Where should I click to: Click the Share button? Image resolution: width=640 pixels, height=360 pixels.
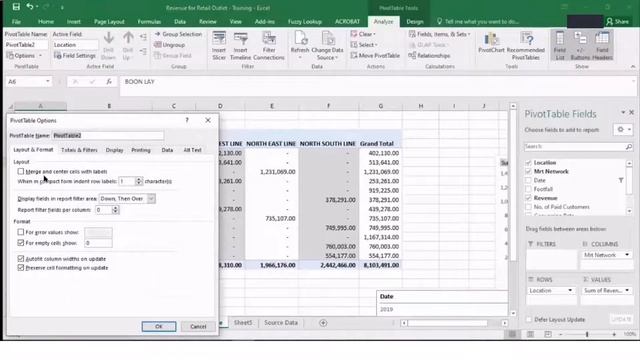coord(618,22)
